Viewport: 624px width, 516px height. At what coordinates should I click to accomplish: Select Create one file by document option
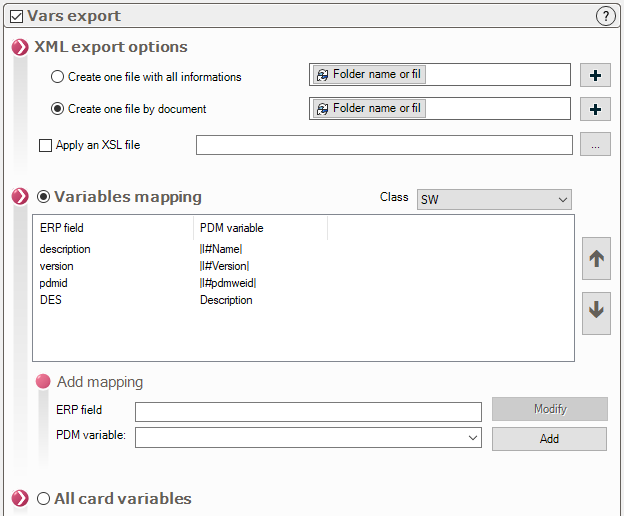click(x=58, y=109)
